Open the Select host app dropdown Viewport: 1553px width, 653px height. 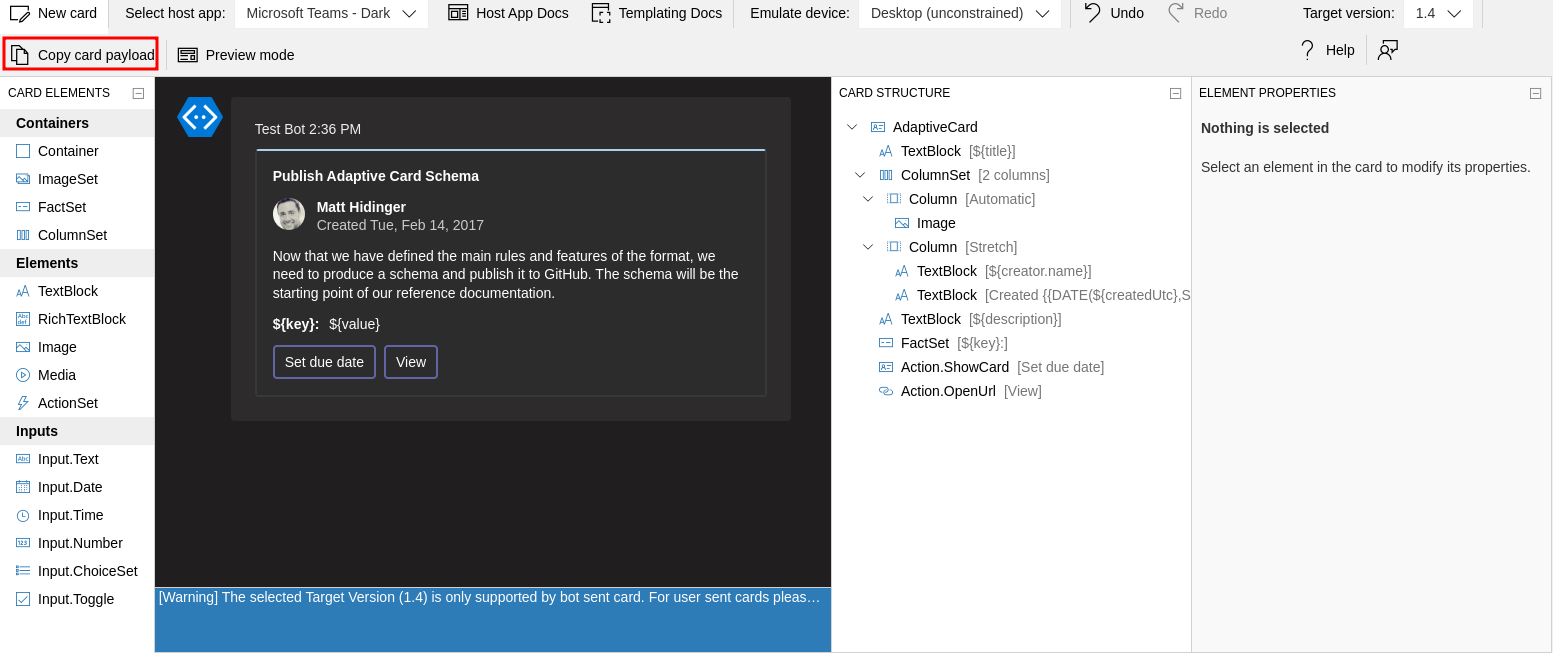331,13
